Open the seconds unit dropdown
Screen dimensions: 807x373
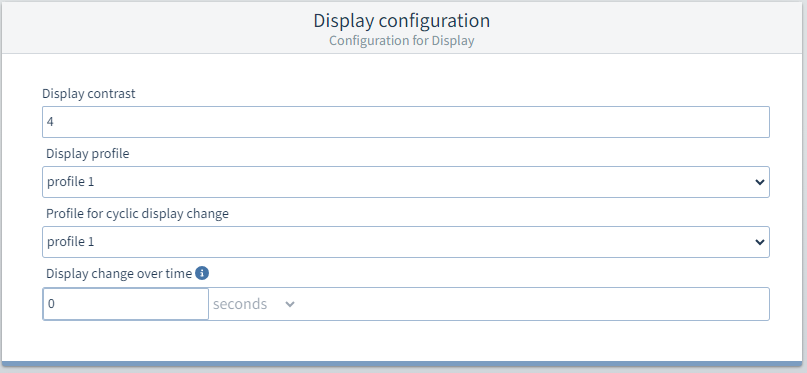(x=254, y=304)
